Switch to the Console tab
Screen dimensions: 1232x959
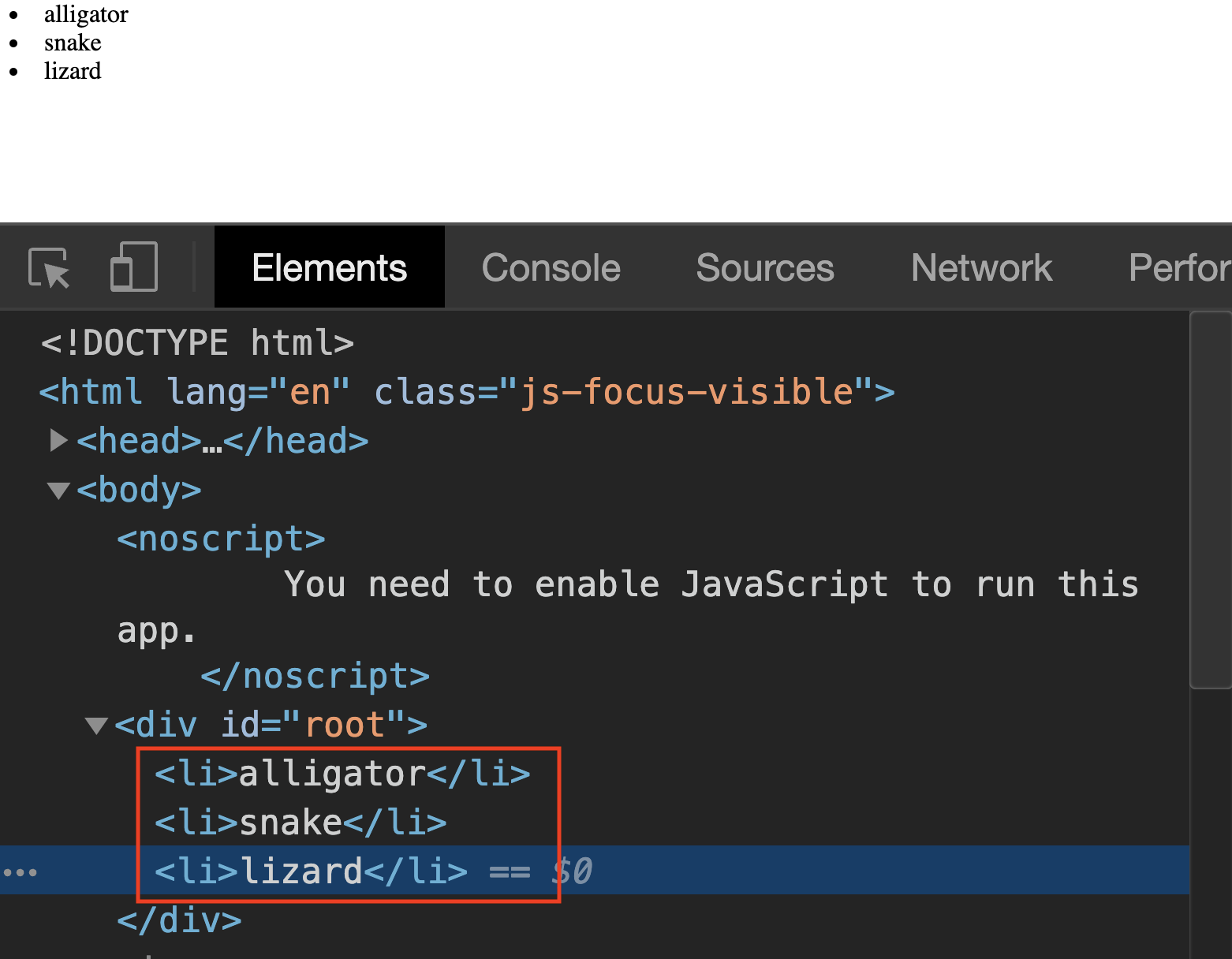(x=551, y=267)
